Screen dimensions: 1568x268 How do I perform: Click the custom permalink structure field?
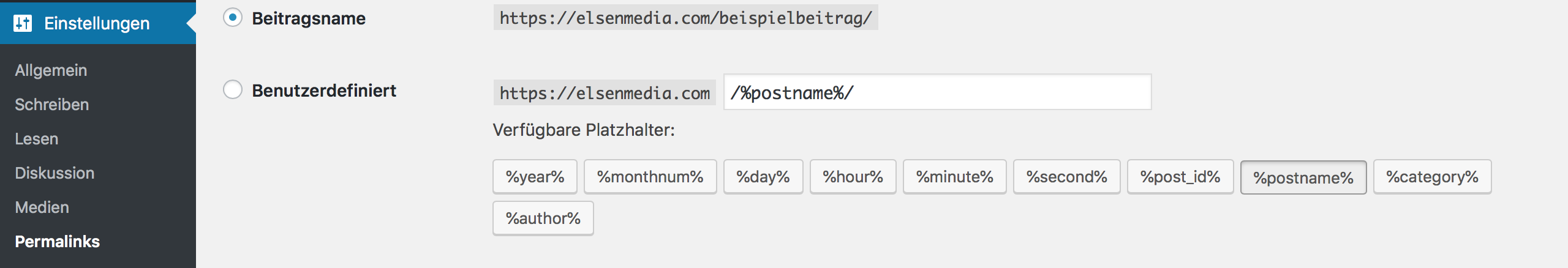pos(937,92)
